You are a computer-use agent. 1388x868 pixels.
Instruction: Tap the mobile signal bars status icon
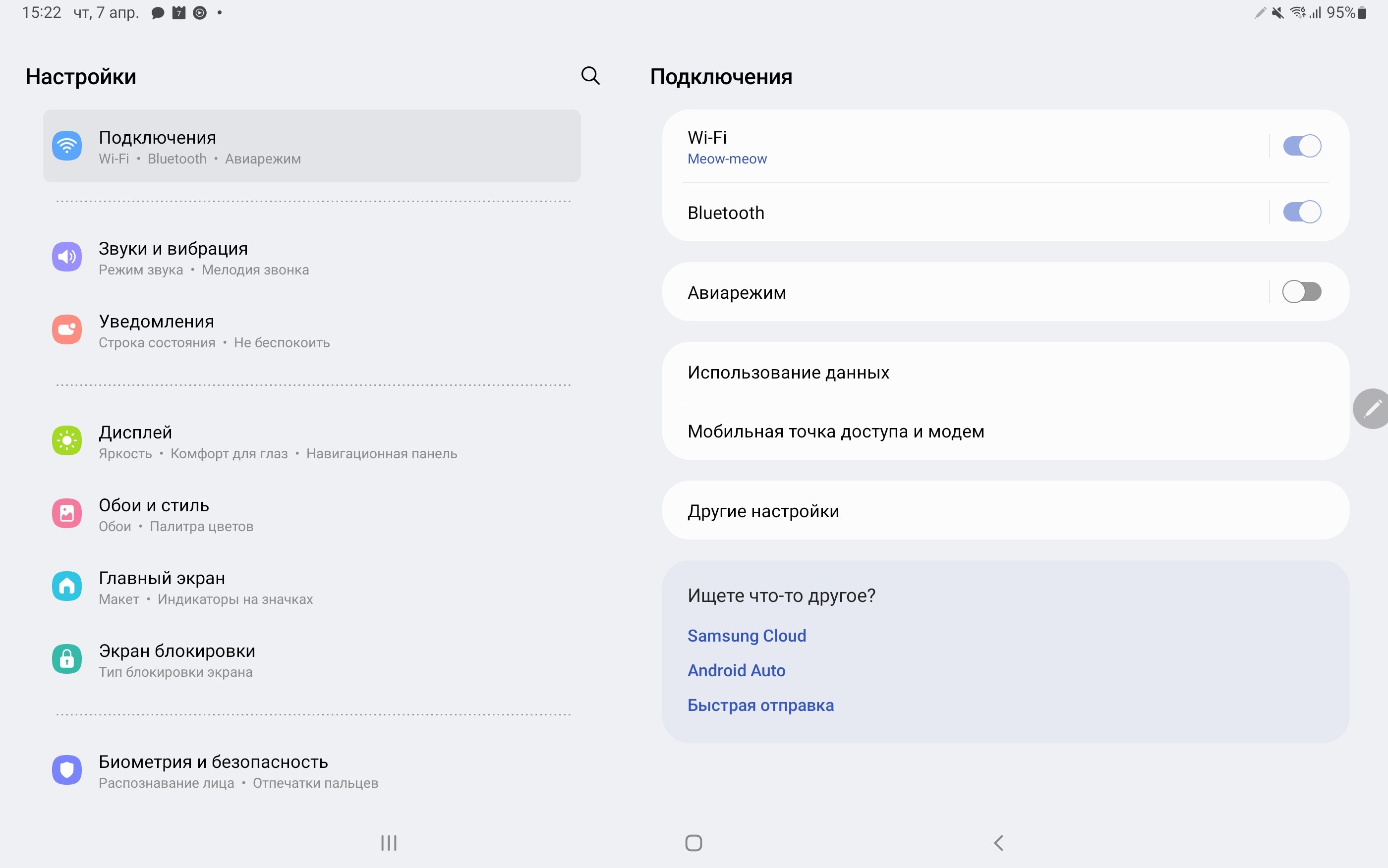coord(1315,12)
